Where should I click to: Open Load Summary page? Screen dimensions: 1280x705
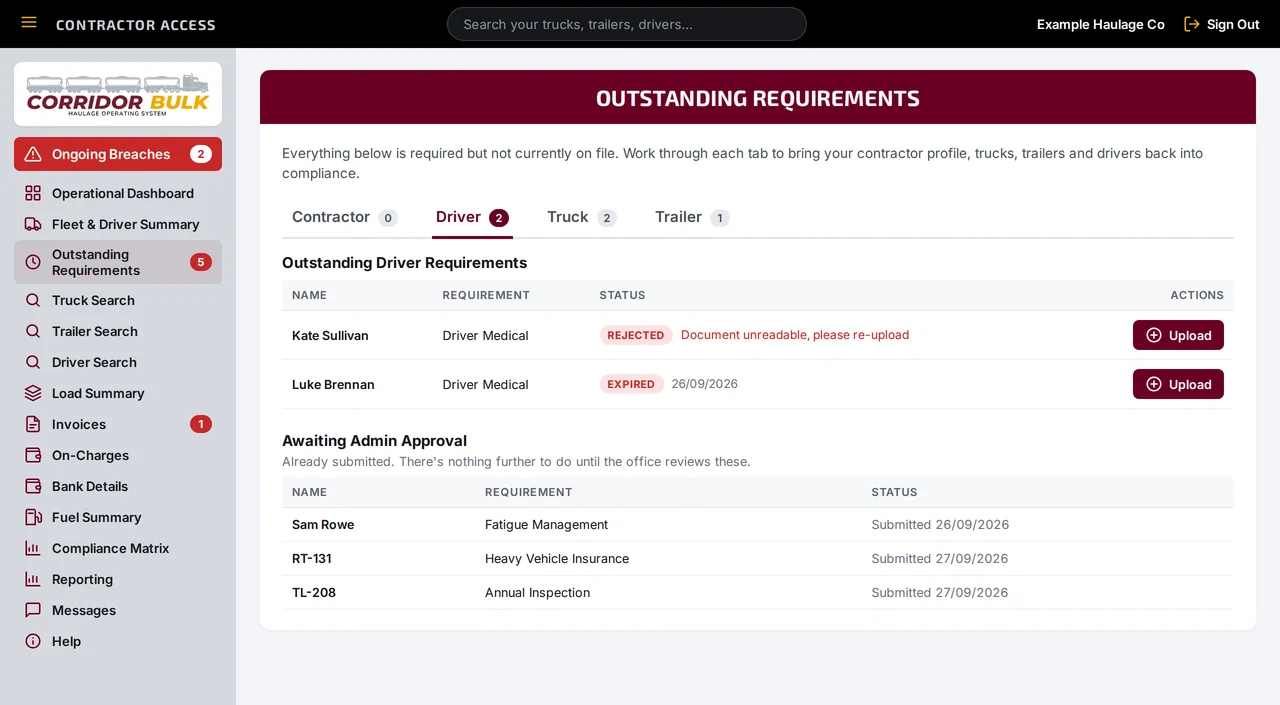tap(118, 393)
